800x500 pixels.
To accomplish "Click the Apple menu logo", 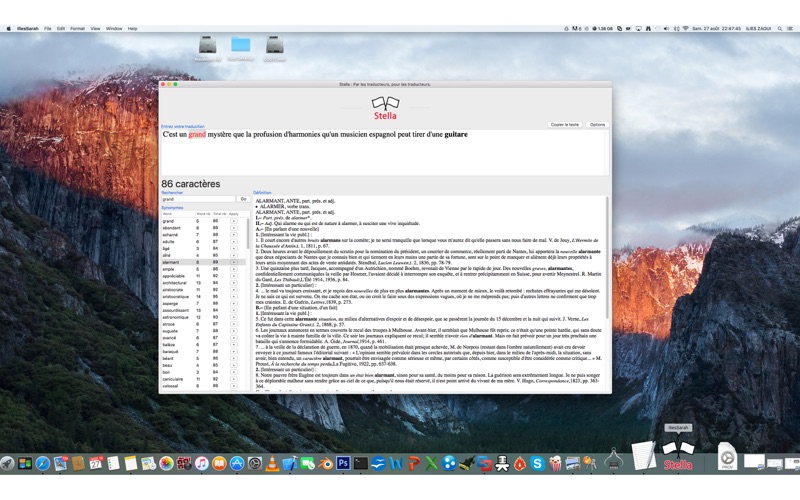I will click(8, 29).
